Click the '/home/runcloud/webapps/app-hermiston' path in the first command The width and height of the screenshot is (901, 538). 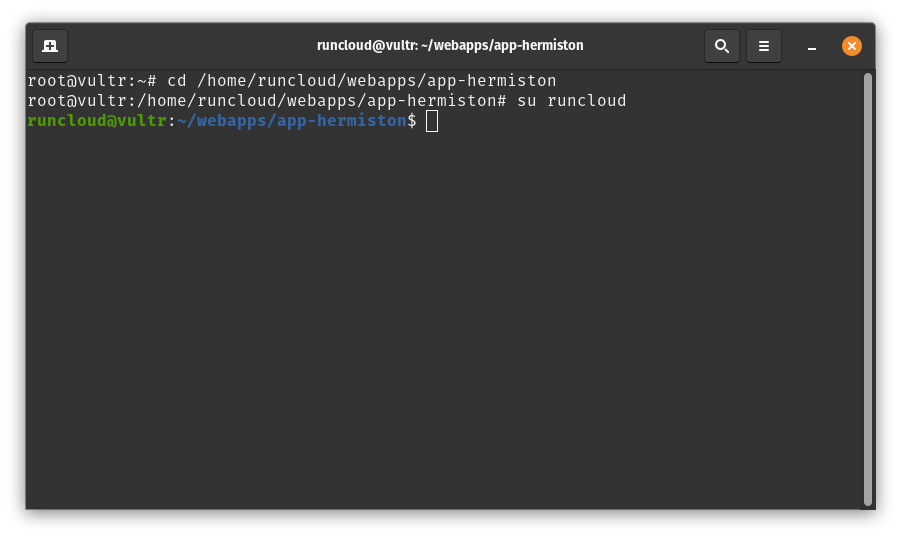pyautogui.click(x=376, y=80)
